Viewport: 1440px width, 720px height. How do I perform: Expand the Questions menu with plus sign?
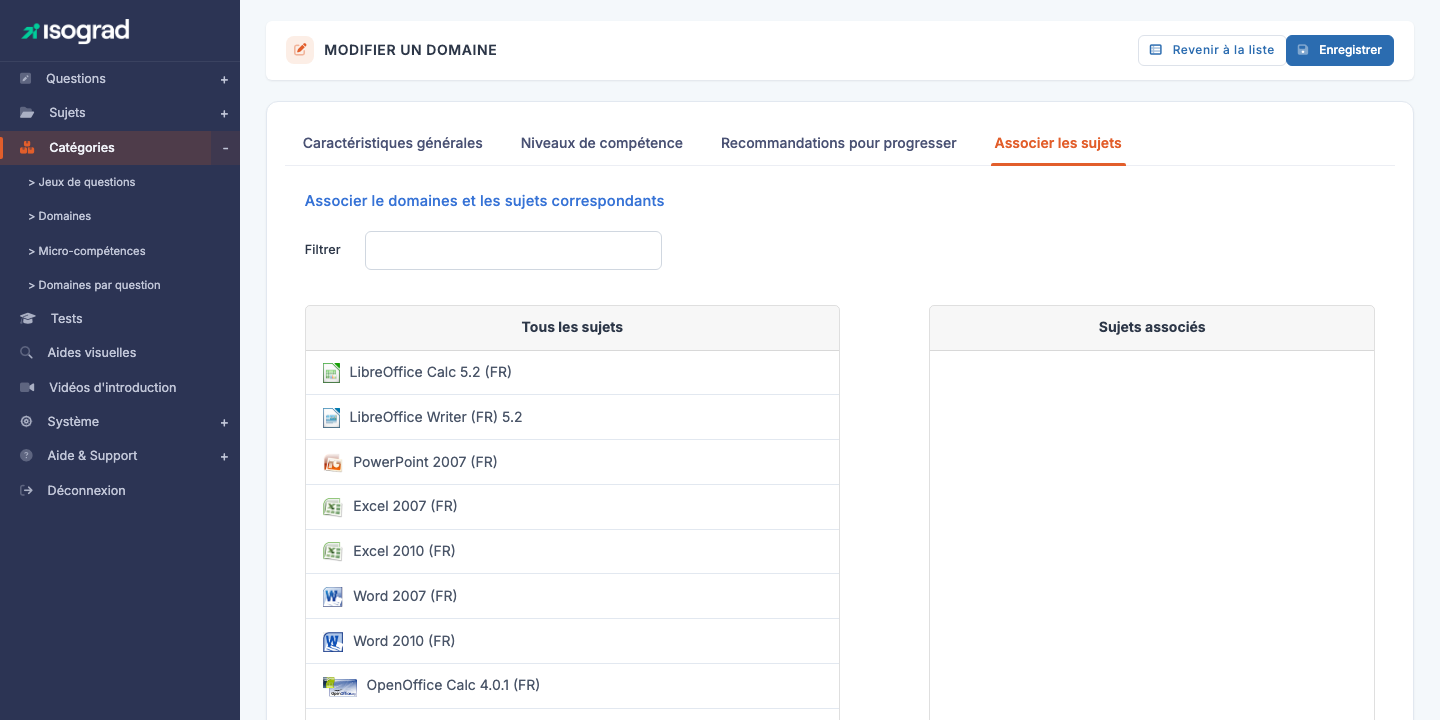(x=224, y=80)
